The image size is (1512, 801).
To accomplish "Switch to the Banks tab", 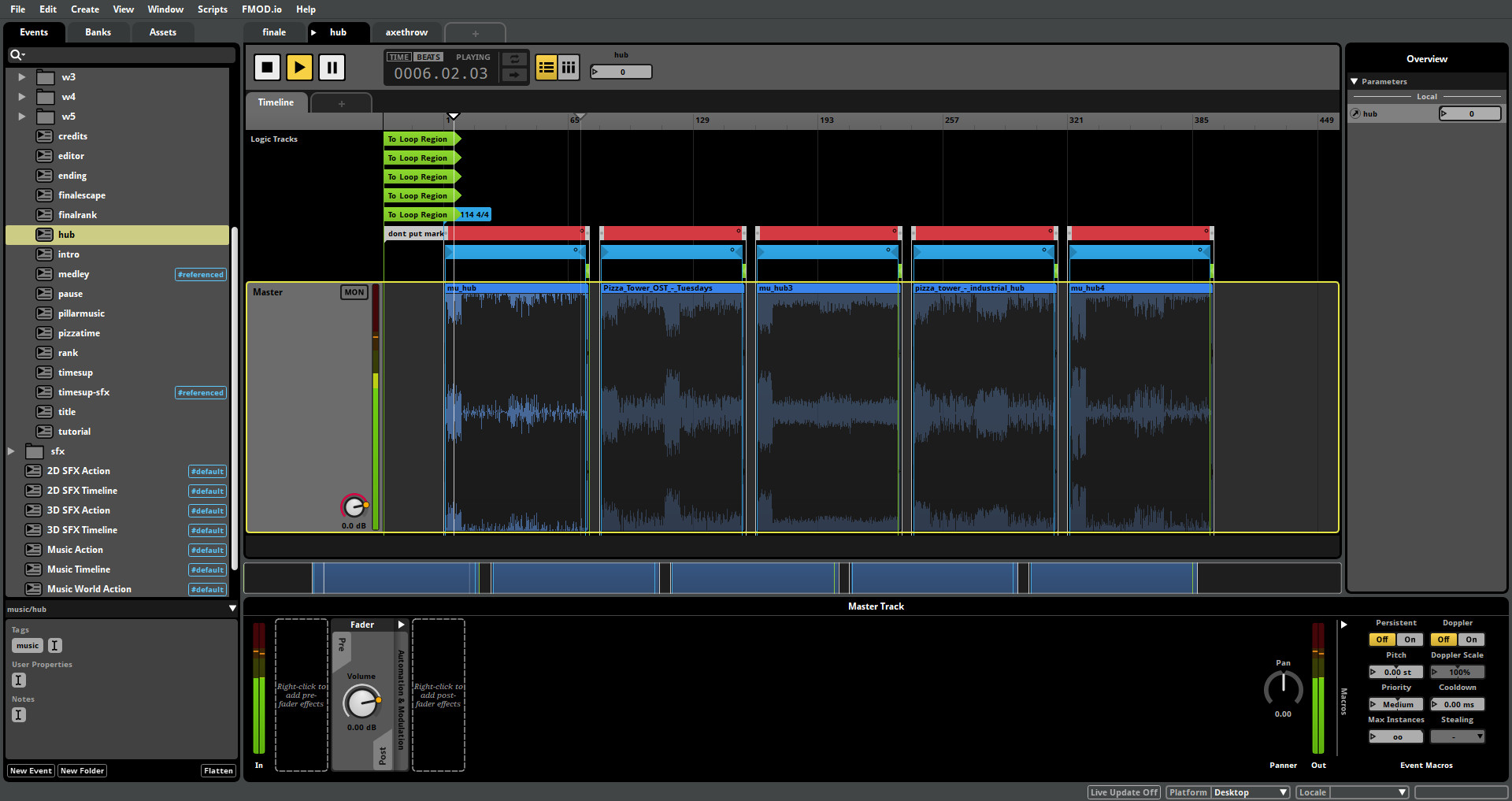I will (98, 32).
